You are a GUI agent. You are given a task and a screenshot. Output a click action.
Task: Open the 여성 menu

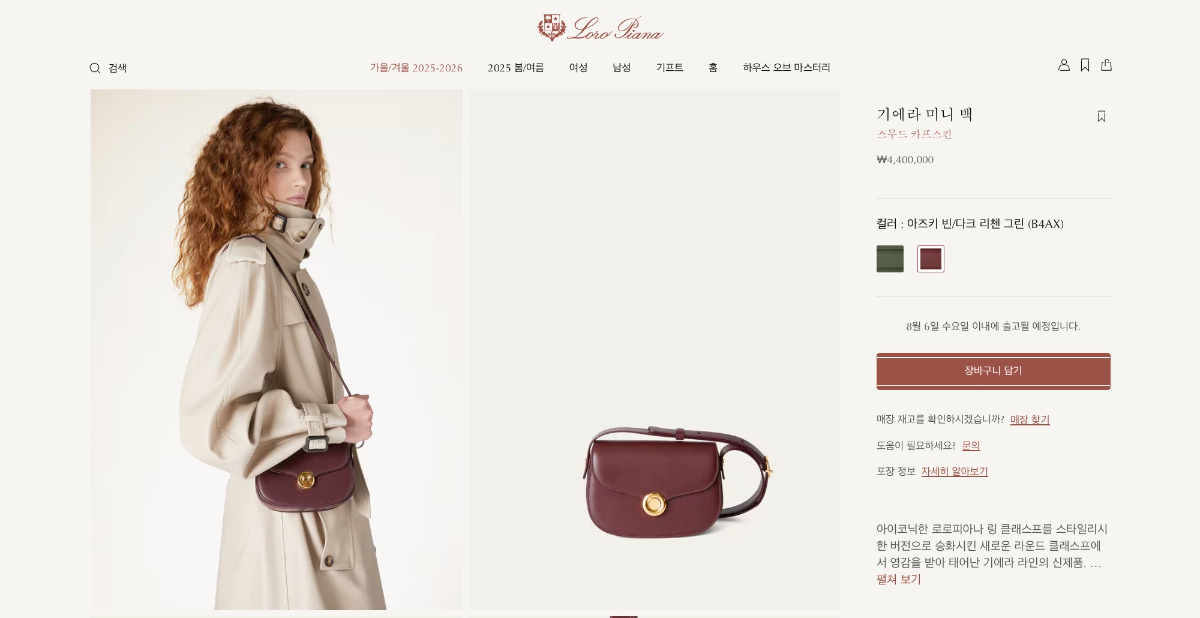(x=578, y=68)
